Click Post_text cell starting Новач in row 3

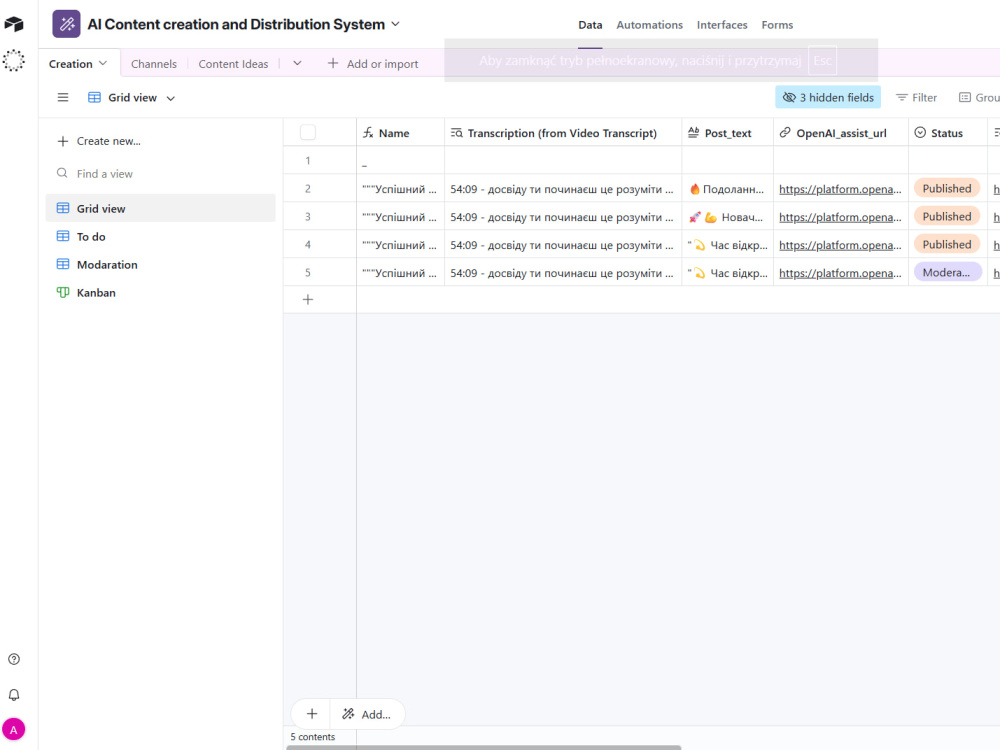click(x=728, y=217)
